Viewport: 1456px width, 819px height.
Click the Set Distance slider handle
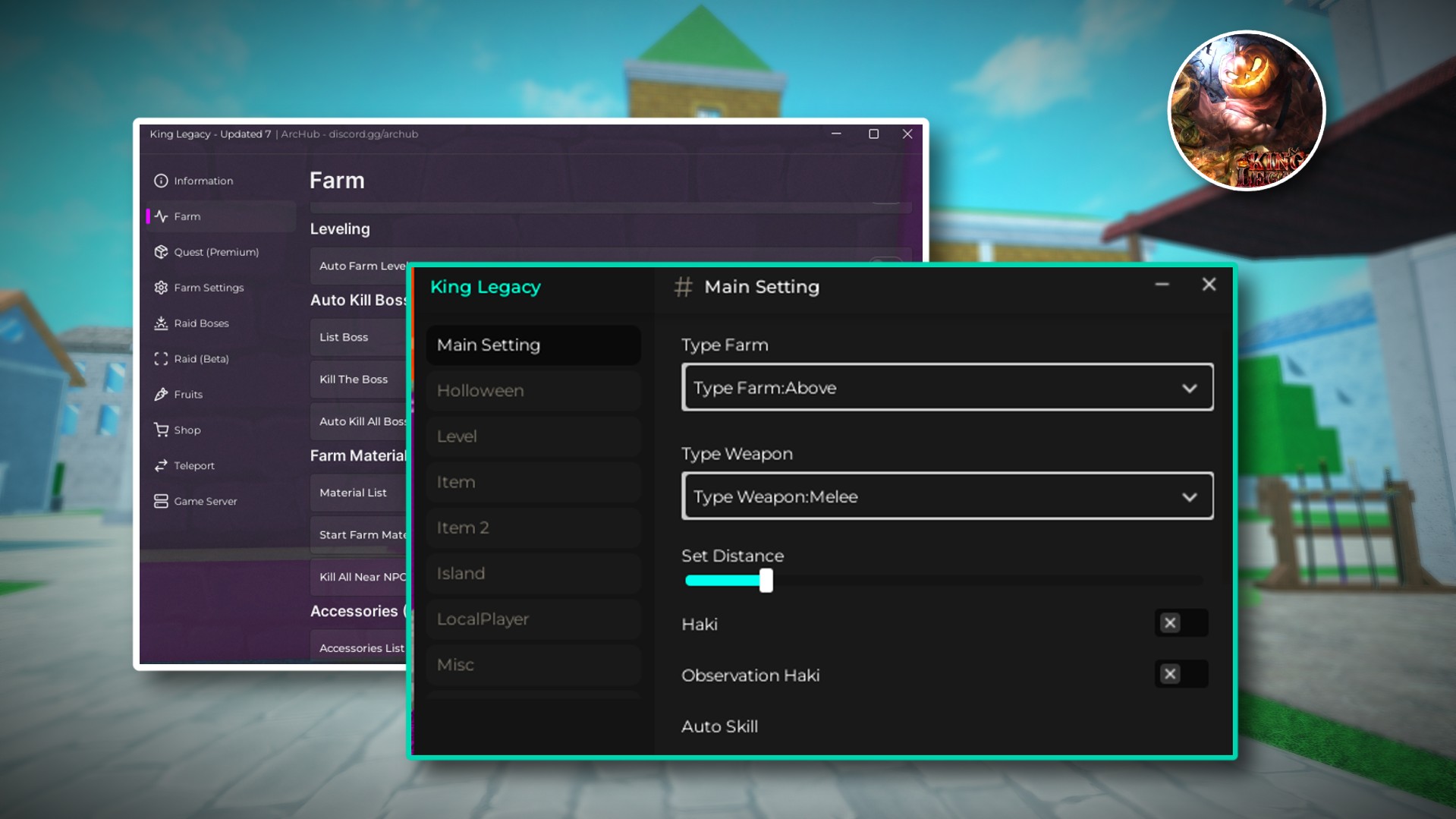click(x=766, y=581)
